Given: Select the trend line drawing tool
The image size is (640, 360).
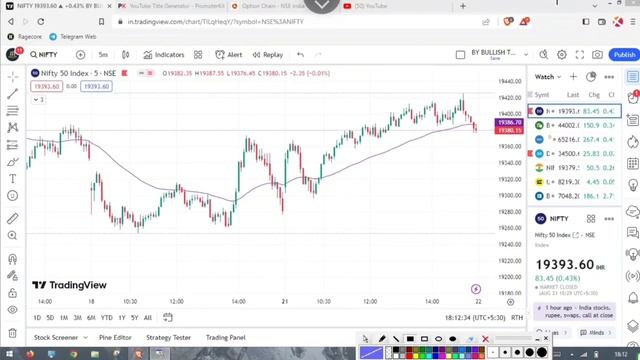Looking at the screenshot, I should pyautogui.click(x=13, y=93).
